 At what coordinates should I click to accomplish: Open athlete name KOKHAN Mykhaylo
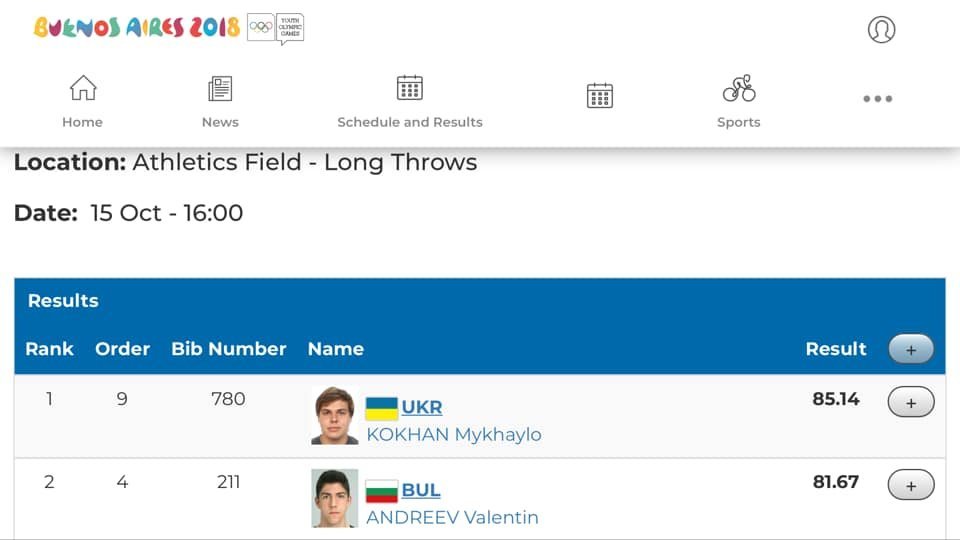point(454,435)
